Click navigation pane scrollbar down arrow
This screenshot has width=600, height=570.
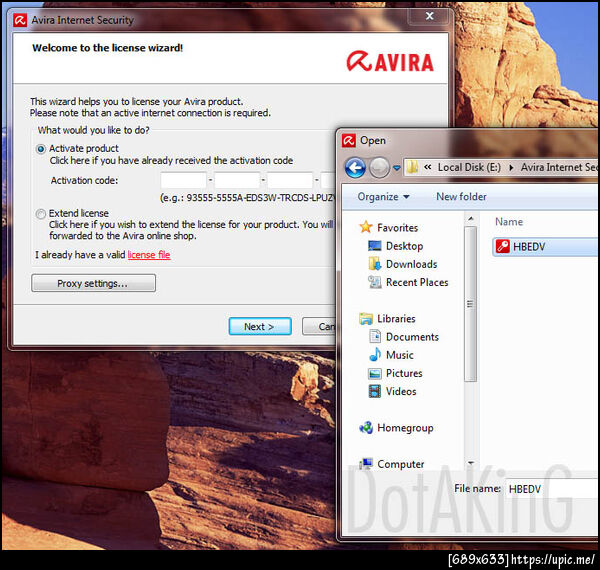click(471, 463)
